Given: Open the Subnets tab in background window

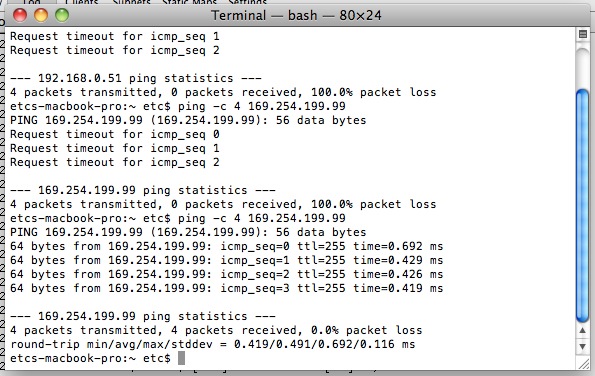Looking at the screenshot, I should coord(131,2).
